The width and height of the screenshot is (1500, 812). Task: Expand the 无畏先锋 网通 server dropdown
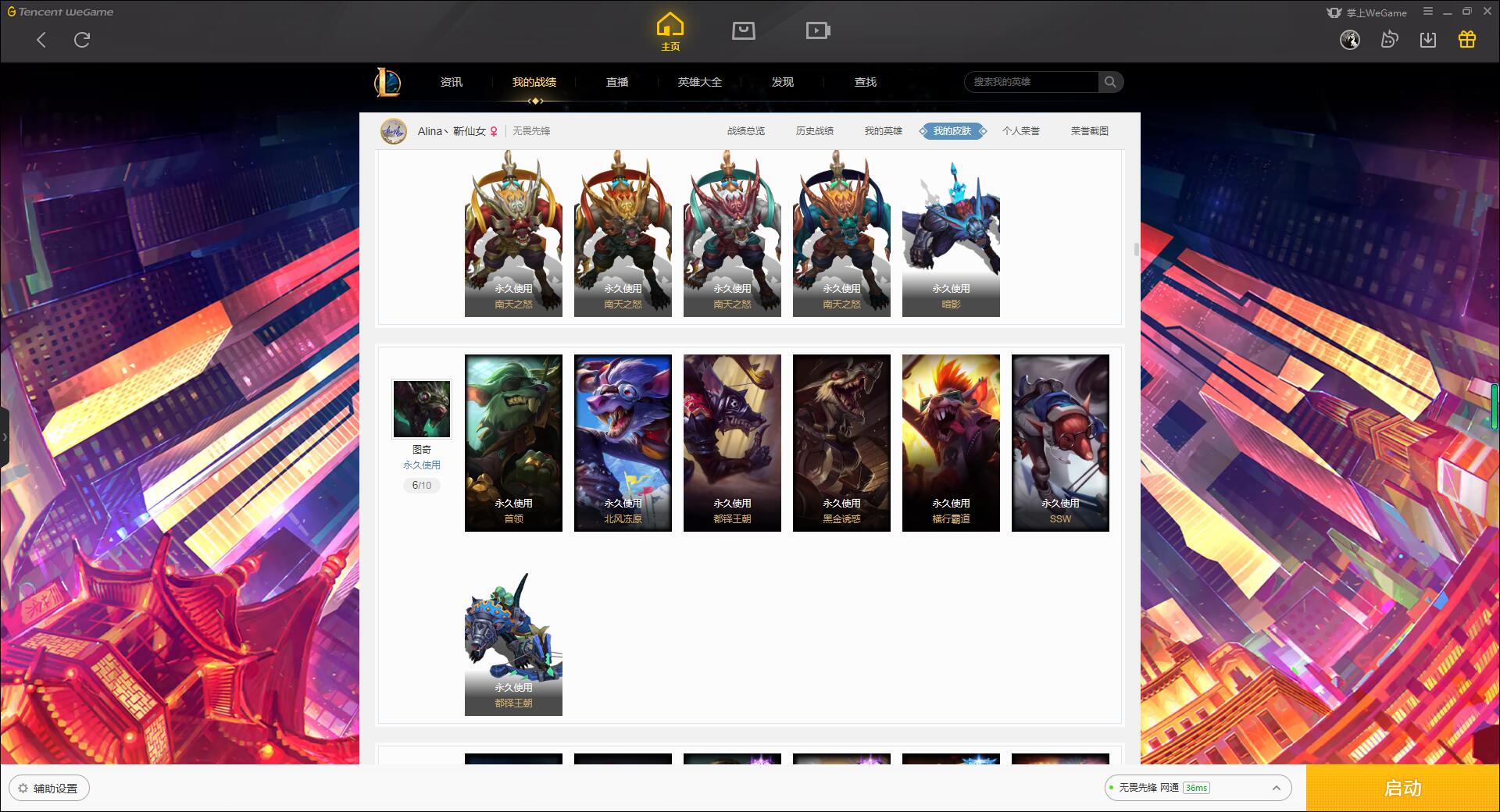[x=1198, y=788]
